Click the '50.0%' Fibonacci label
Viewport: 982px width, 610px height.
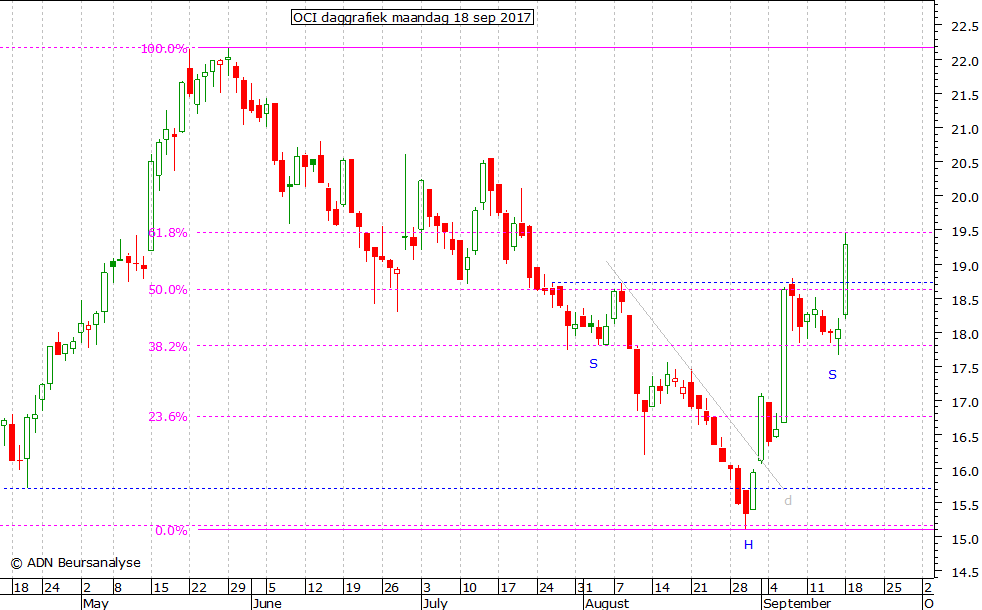tap(168, 290)
